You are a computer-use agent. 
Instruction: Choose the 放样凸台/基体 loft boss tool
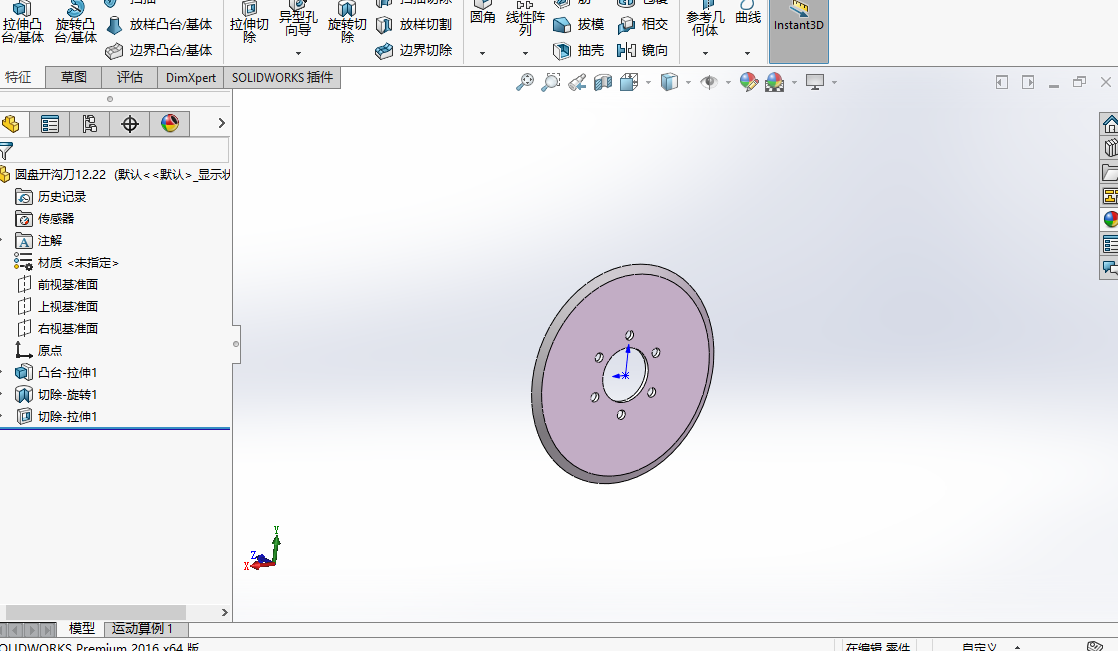point(159,25)
